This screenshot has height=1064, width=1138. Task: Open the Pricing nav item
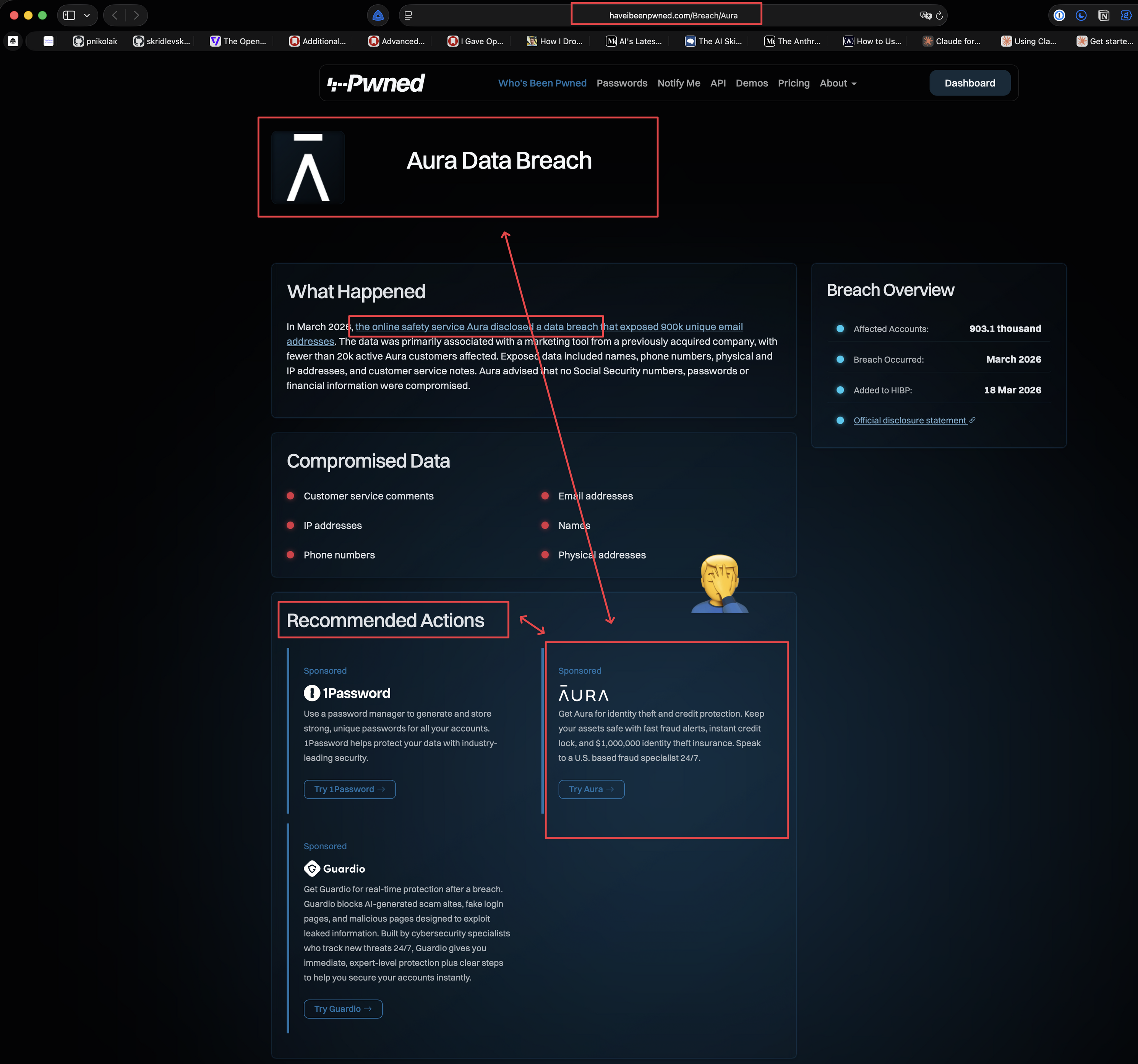(x=793, y=83)
